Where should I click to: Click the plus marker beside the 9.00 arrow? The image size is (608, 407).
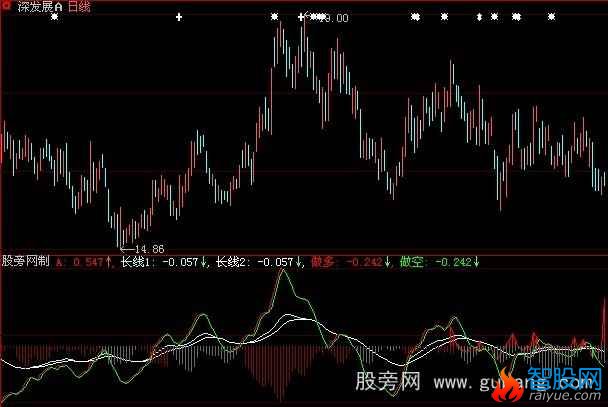pyautogui.click(x=301, y=17)
